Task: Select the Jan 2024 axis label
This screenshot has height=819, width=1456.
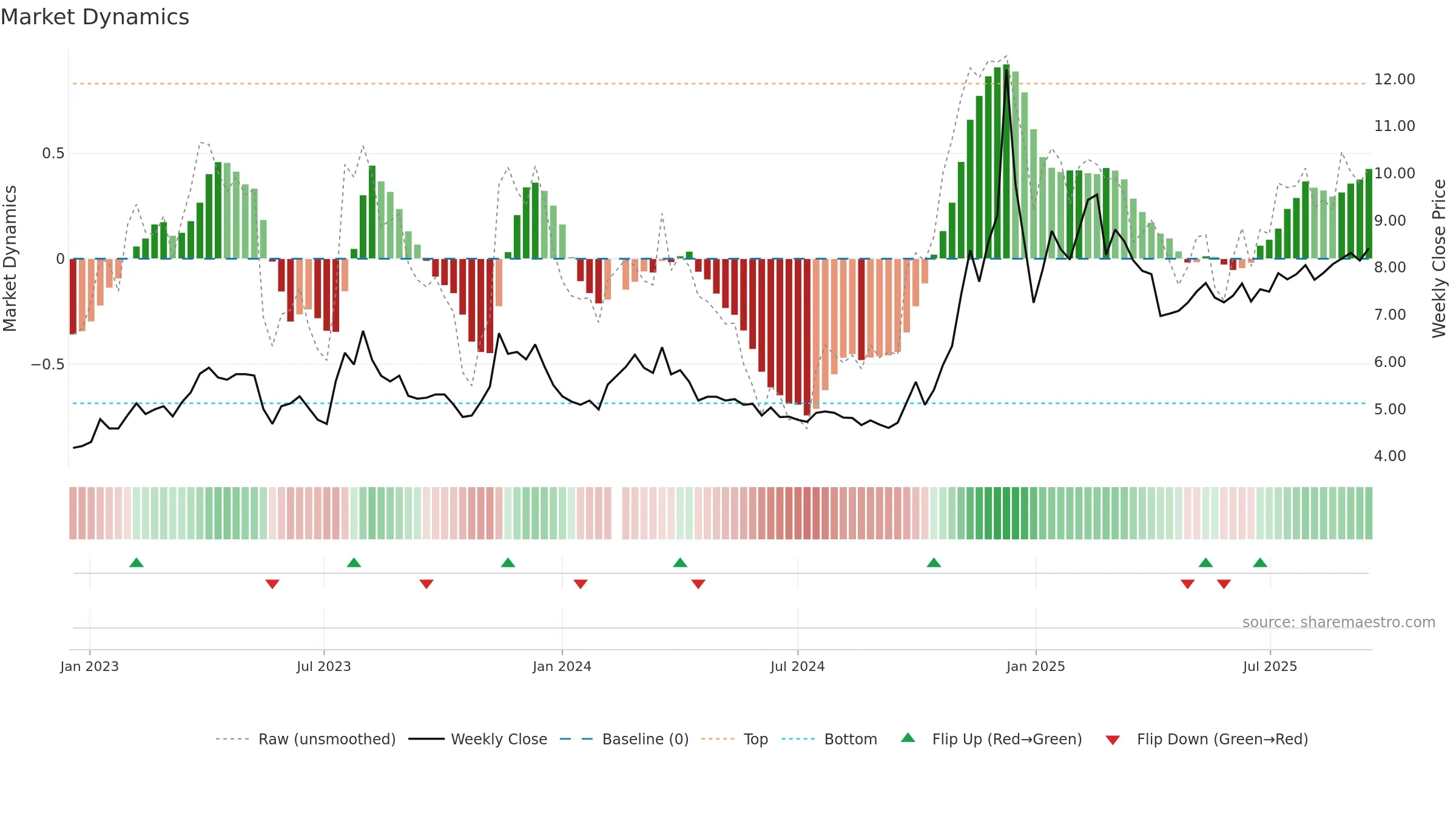Action: tap(562, 666)
